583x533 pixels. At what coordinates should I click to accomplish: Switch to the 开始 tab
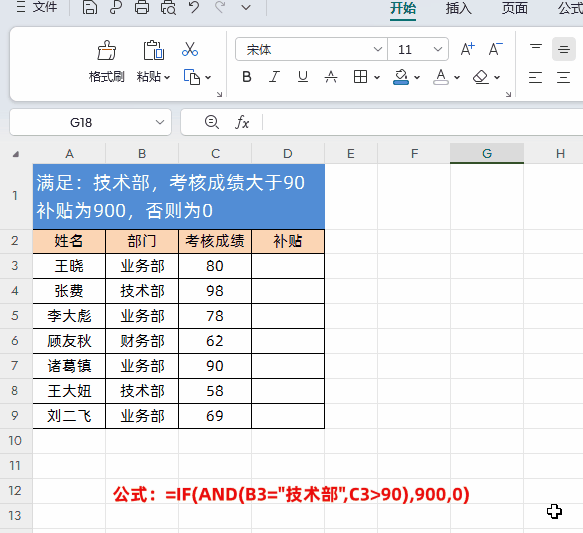403,8
